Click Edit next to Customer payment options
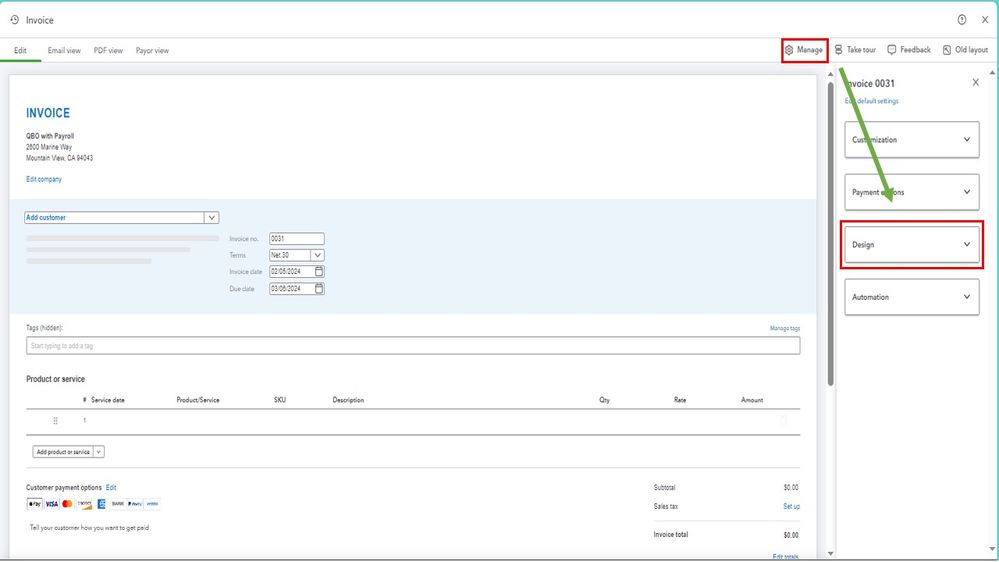Viewport: 999px width, 562px height. 111,487
